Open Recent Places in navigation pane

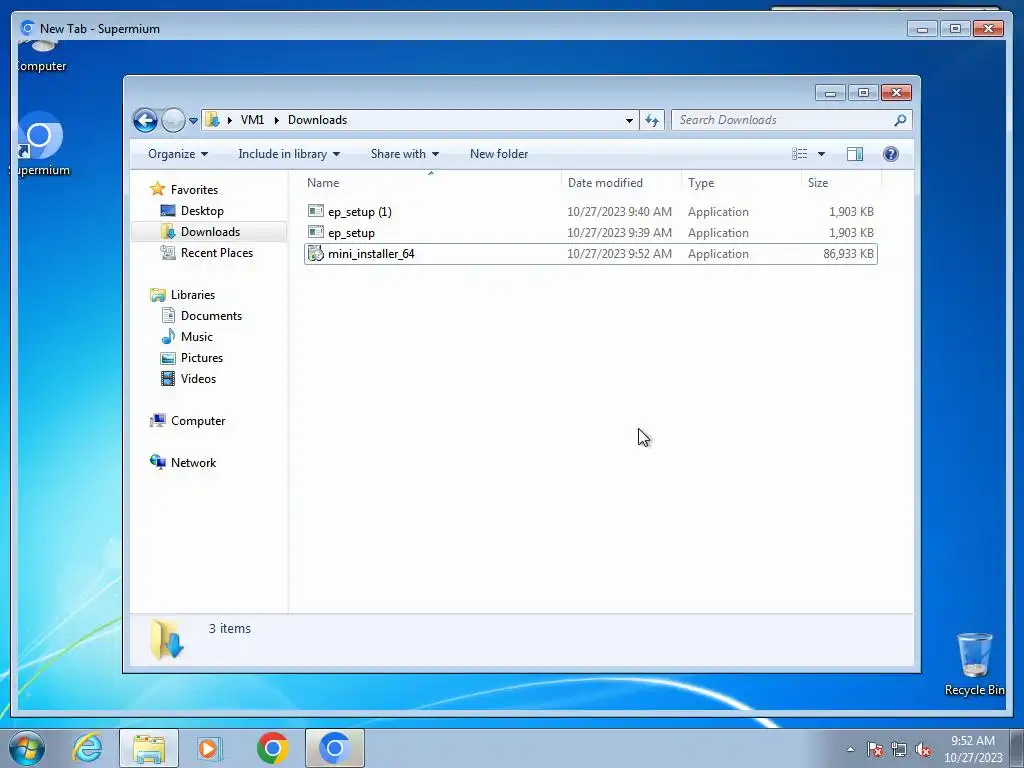[x=217, y=253]
